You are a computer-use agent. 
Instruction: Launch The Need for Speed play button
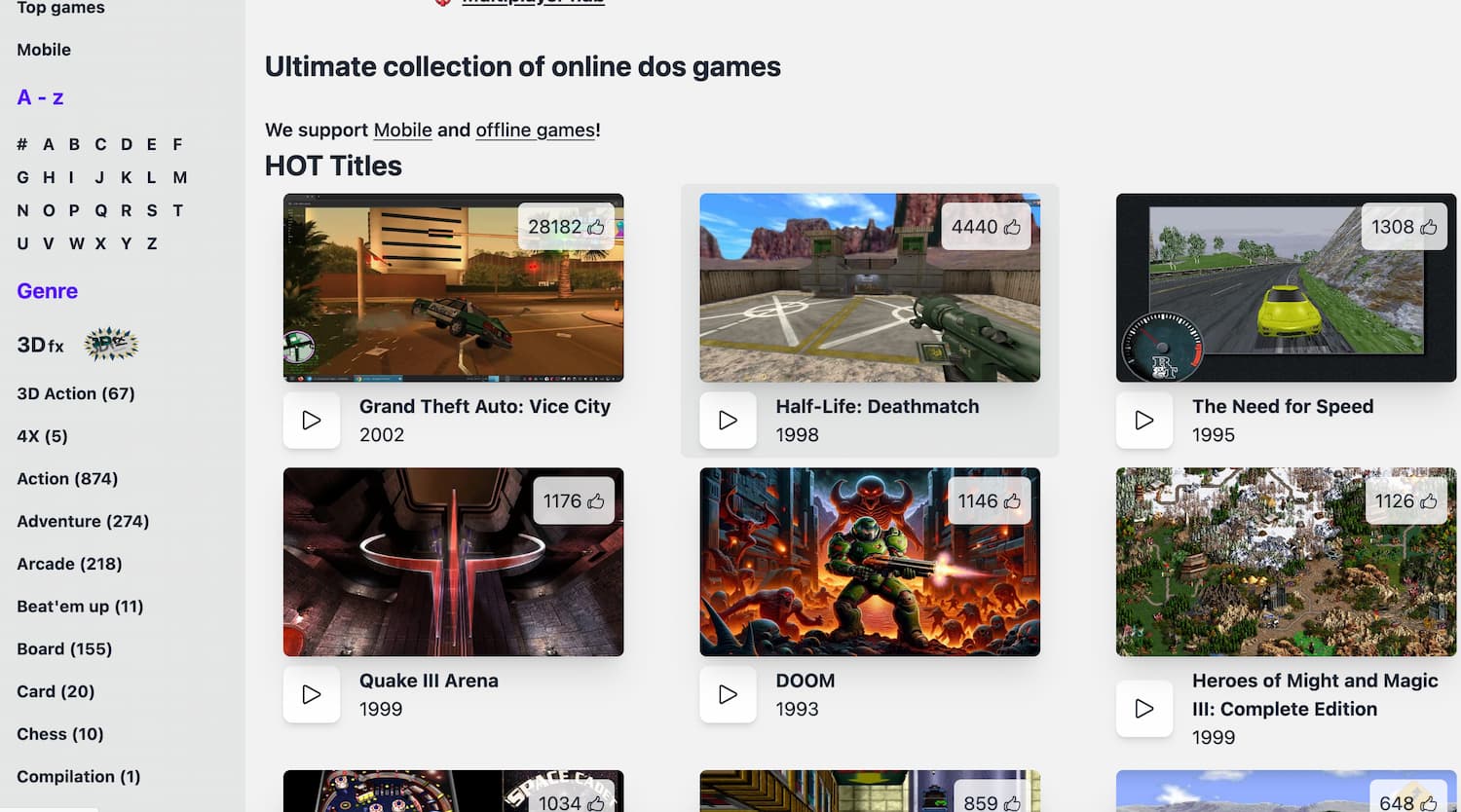click(x=1144, y=421)
